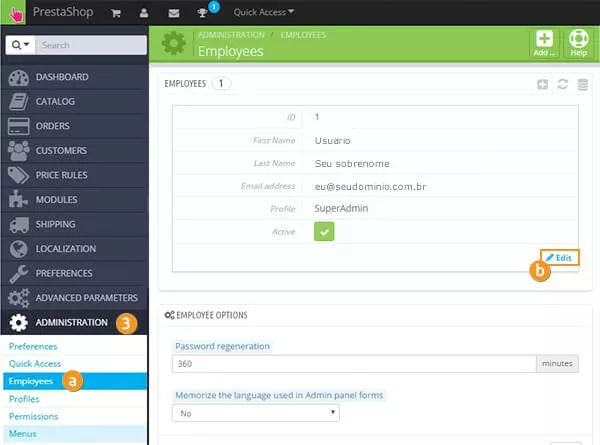
Task: Click the Password regeneration minutes field
Action: 354,363
